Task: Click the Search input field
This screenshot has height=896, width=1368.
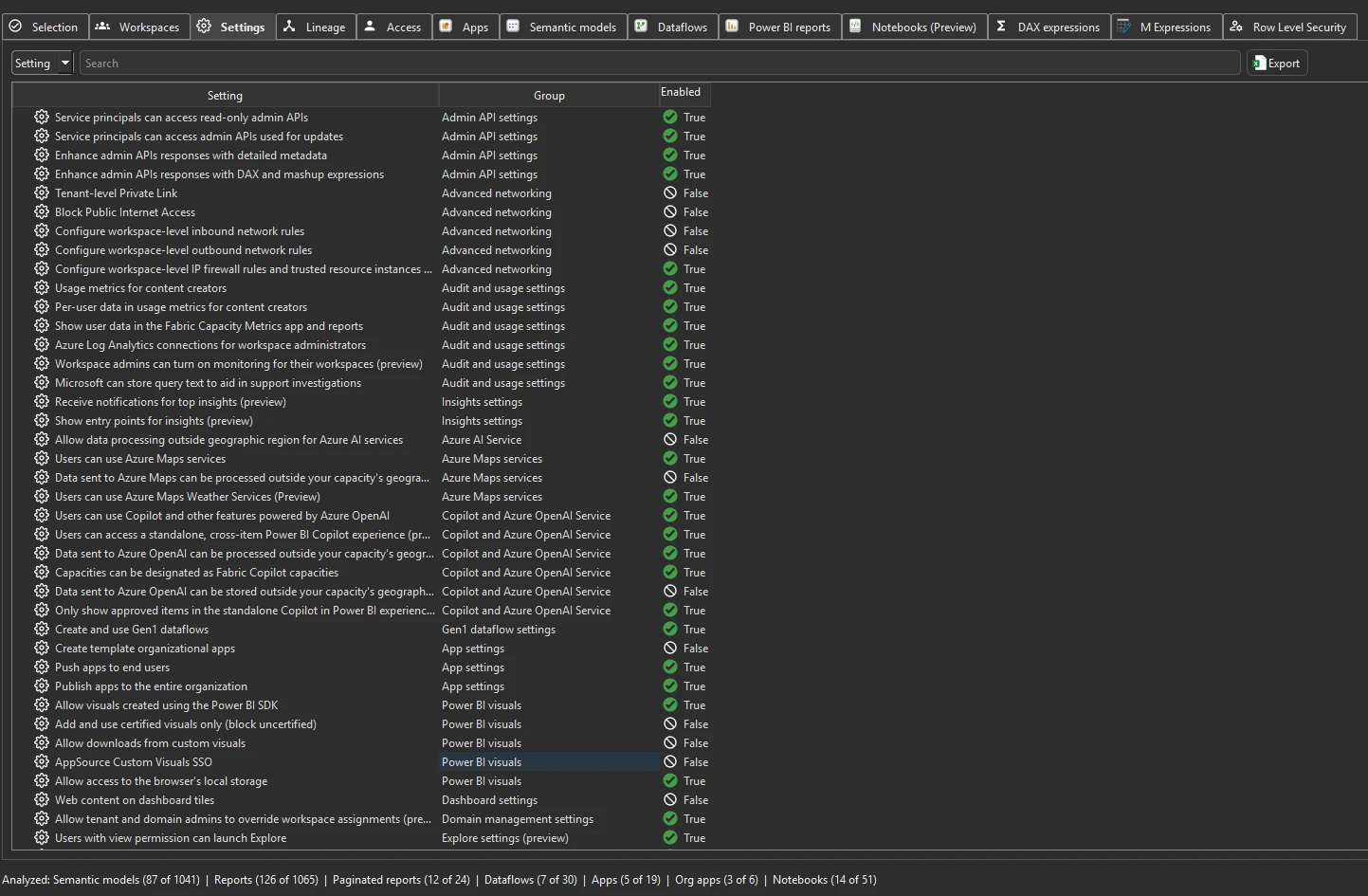Action: [660, 63]
